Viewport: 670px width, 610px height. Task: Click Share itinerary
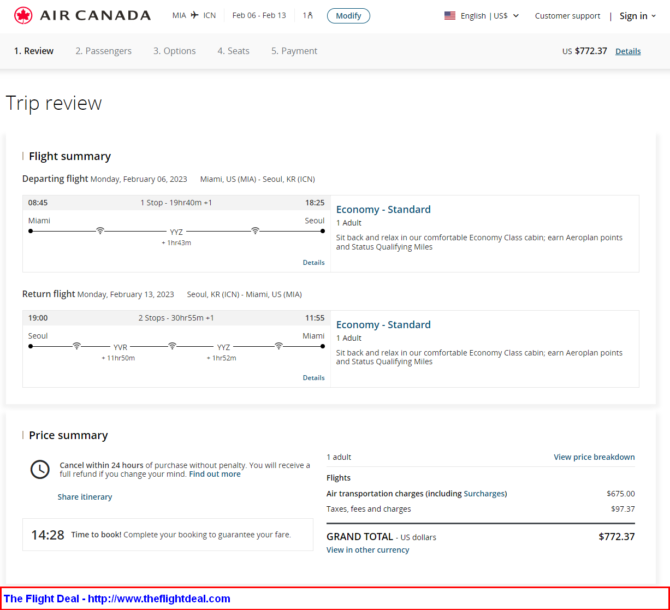pyautogui.click(x=85, y=497)
